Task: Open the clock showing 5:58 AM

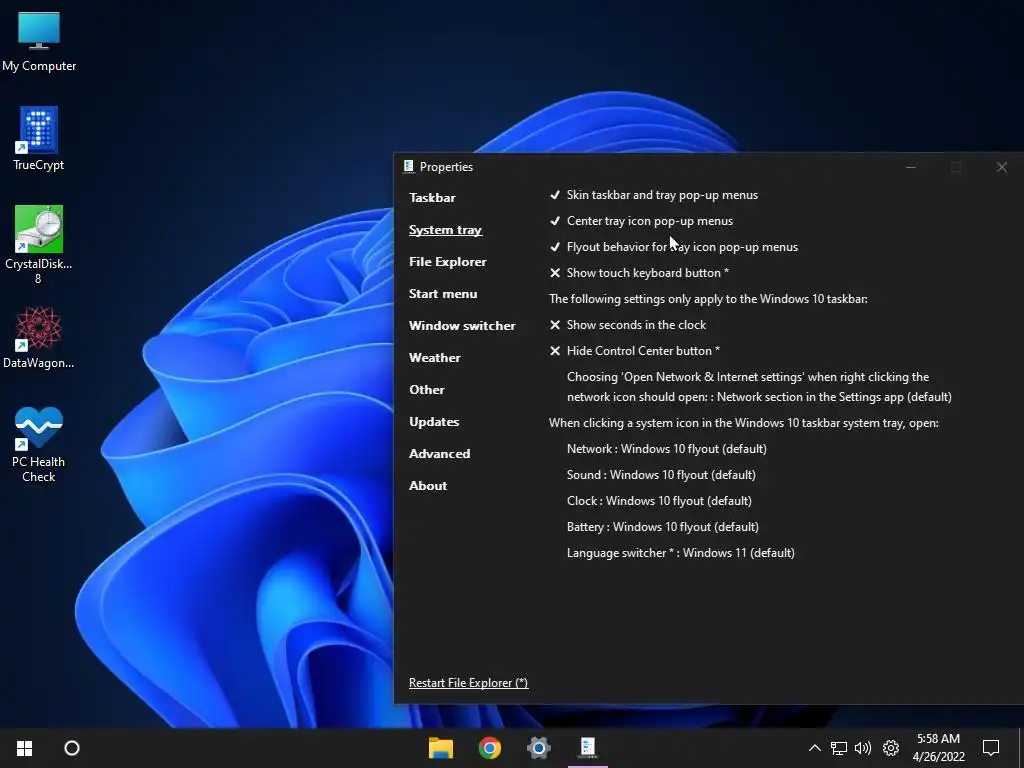Action: (938, 748)
